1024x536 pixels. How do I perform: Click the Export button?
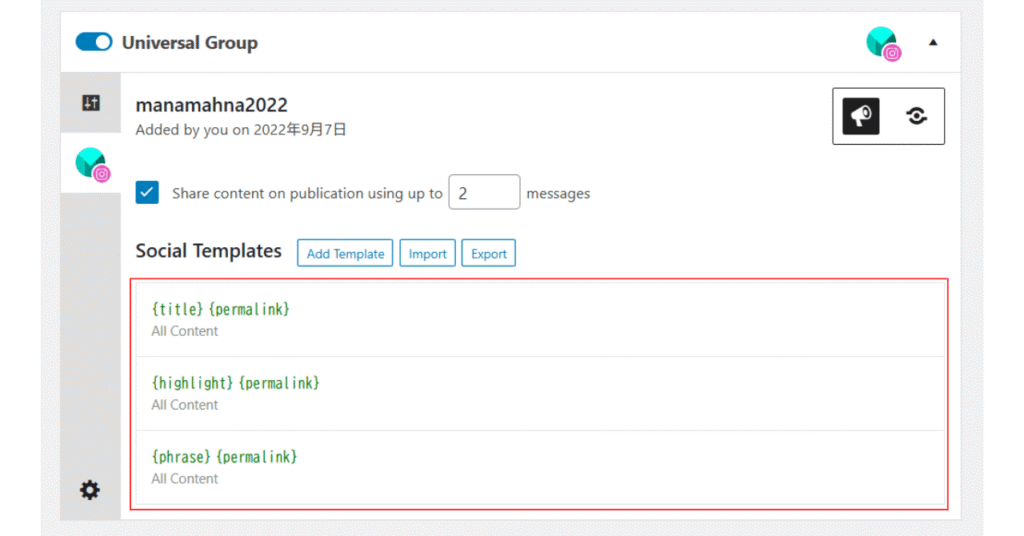(x=489, y=253)
